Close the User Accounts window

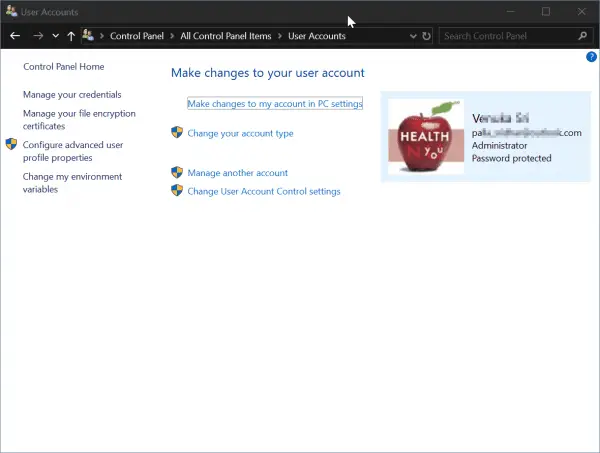[582, 11]
